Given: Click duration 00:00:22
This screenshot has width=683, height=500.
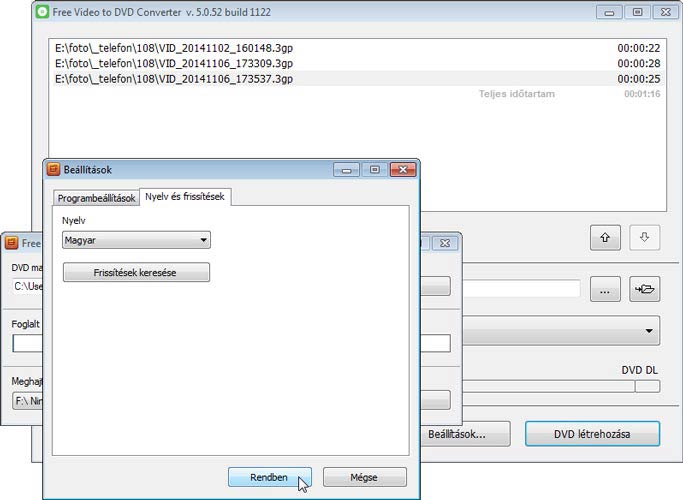Looking at the screenshot, I should click(x=639, y=48).
